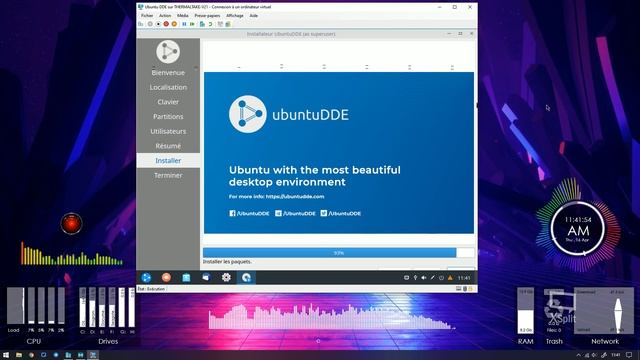Pause the virtual machine with the blue pause icon

[x=184, y=24]
